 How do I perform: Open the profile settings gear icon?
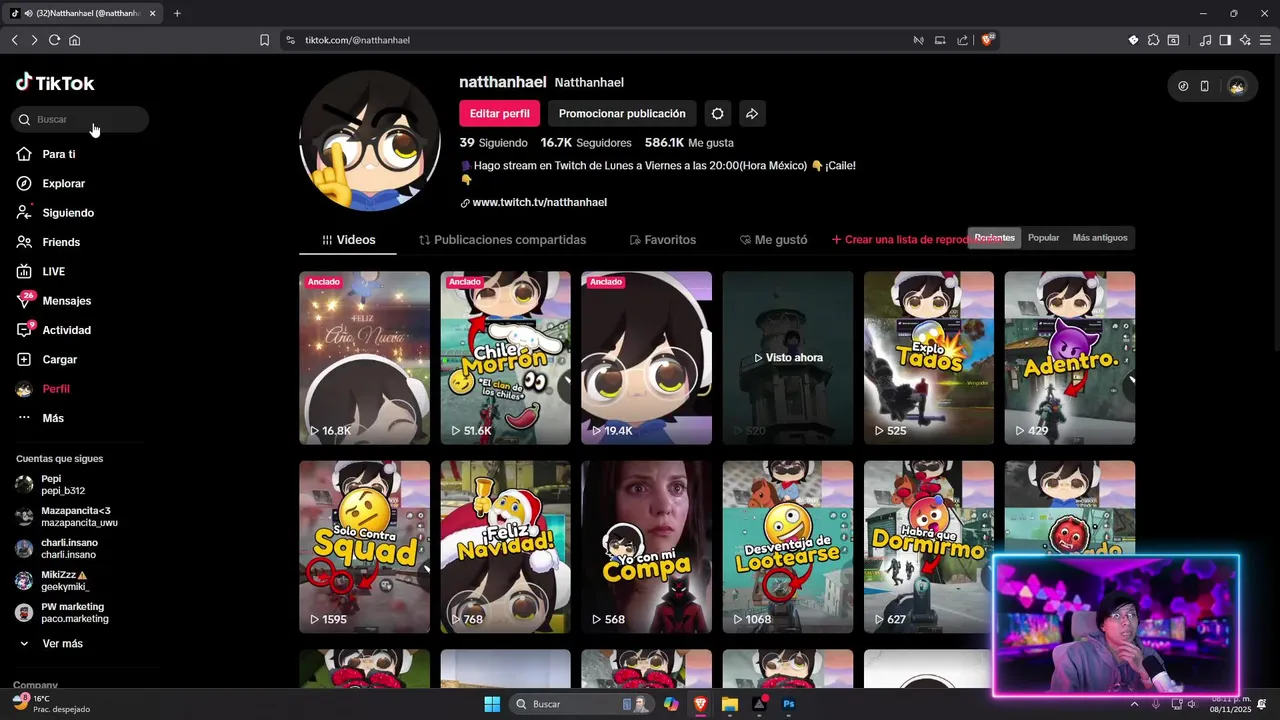(717, 114)
